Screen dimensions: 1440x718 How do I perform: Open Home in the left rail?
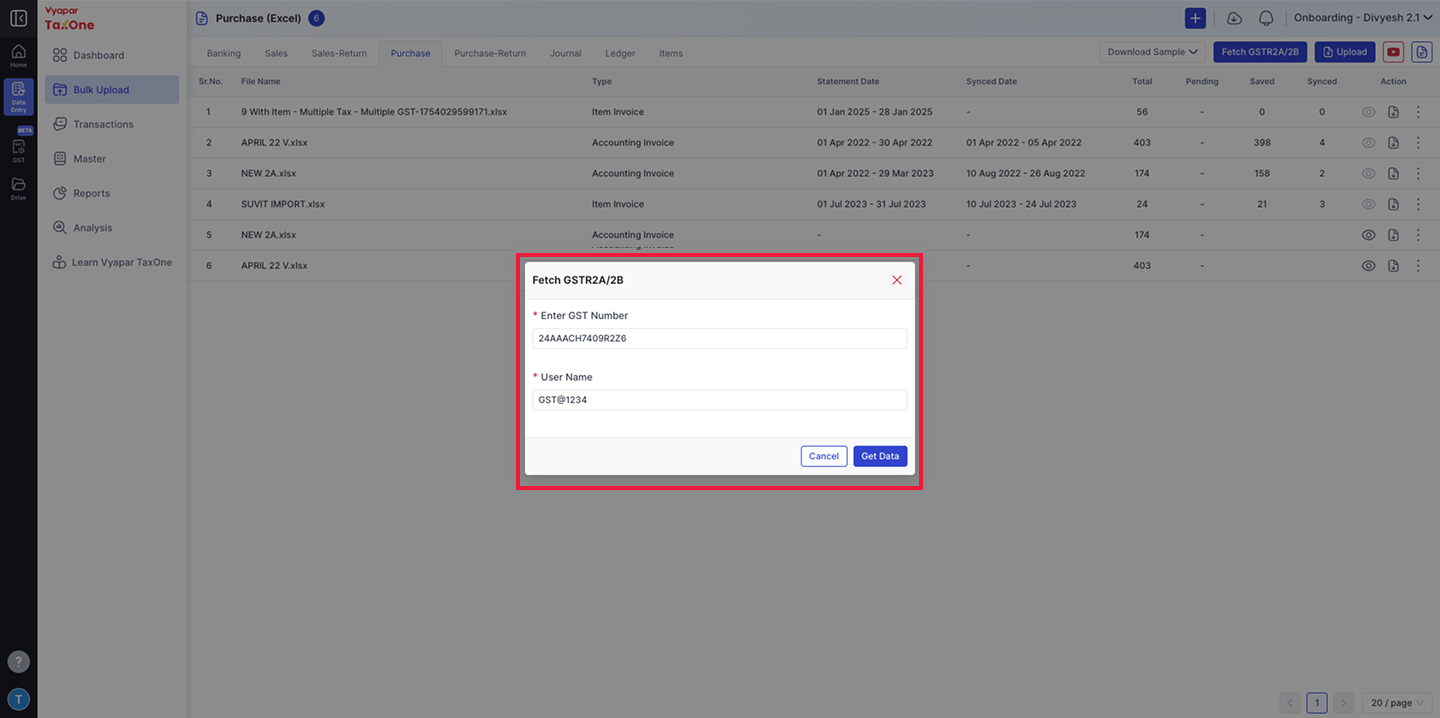[x=18, y=56]
